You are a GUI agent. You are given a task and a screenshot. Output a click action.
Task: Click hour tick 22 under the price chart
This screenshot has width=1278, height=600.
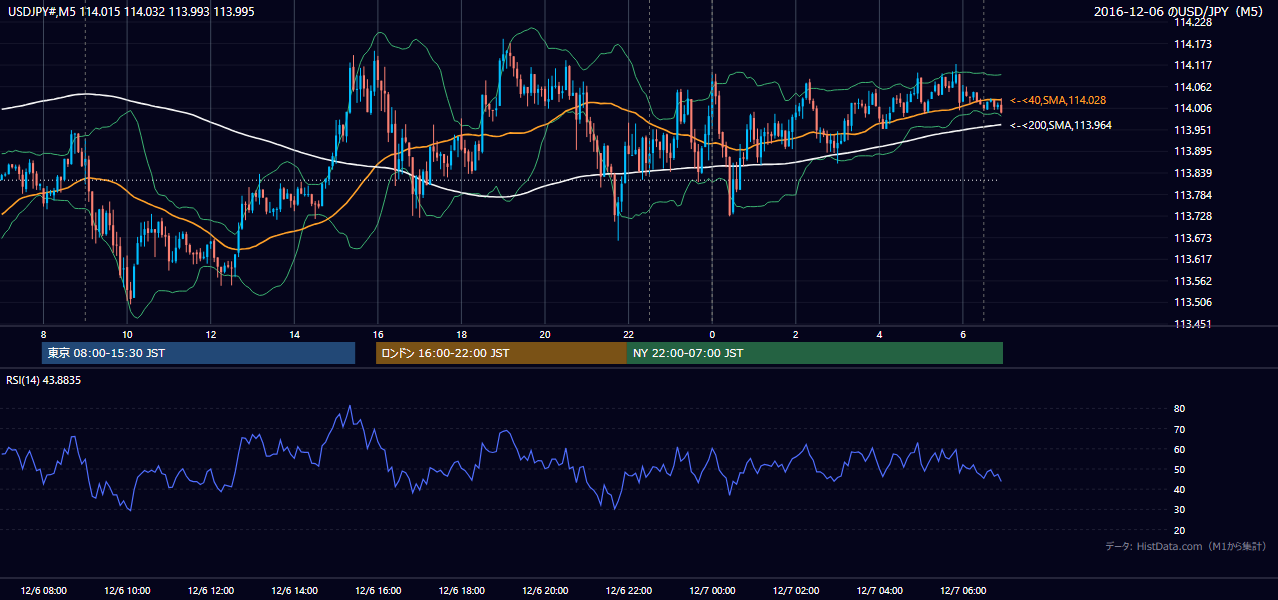pos(628,334)
